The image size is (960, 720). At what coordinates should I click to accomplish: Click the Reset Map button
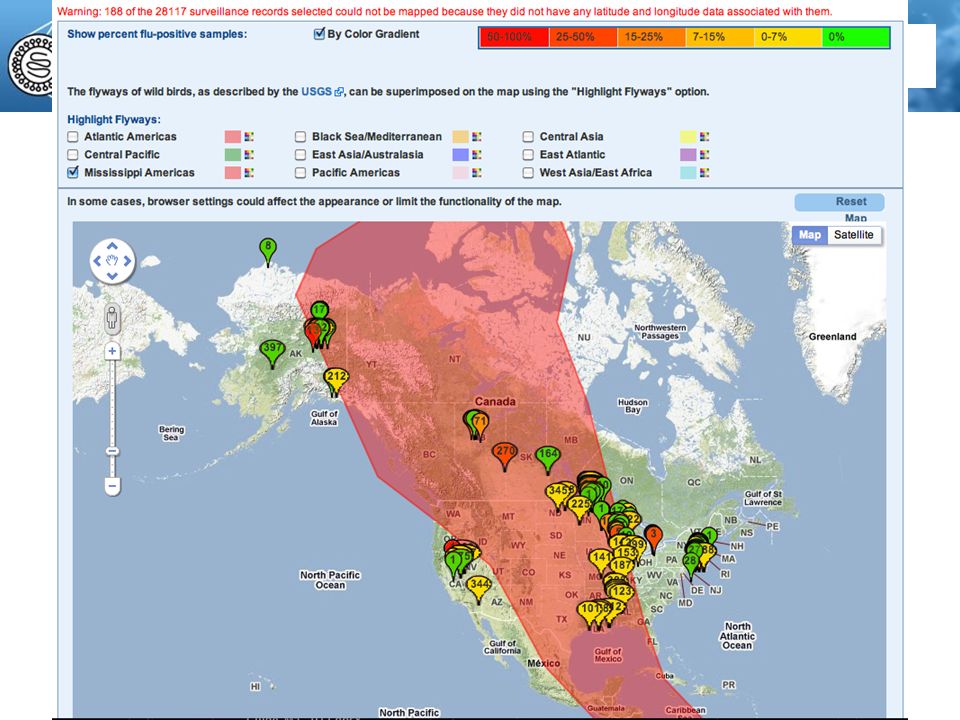pyautogui.click(x=839, y=201)
